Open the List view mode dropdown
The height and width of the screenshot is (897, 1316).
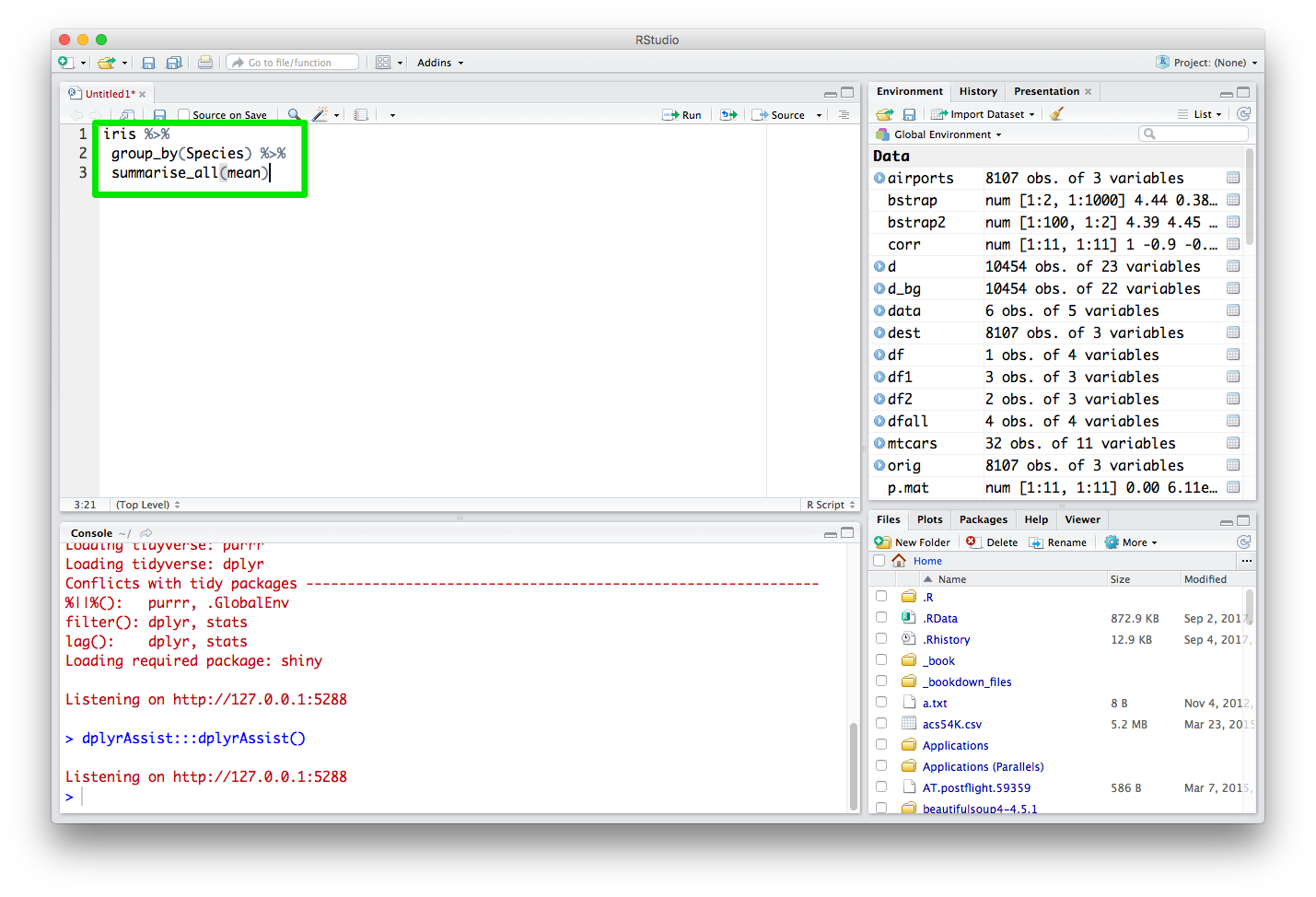tap(1199, 114)
